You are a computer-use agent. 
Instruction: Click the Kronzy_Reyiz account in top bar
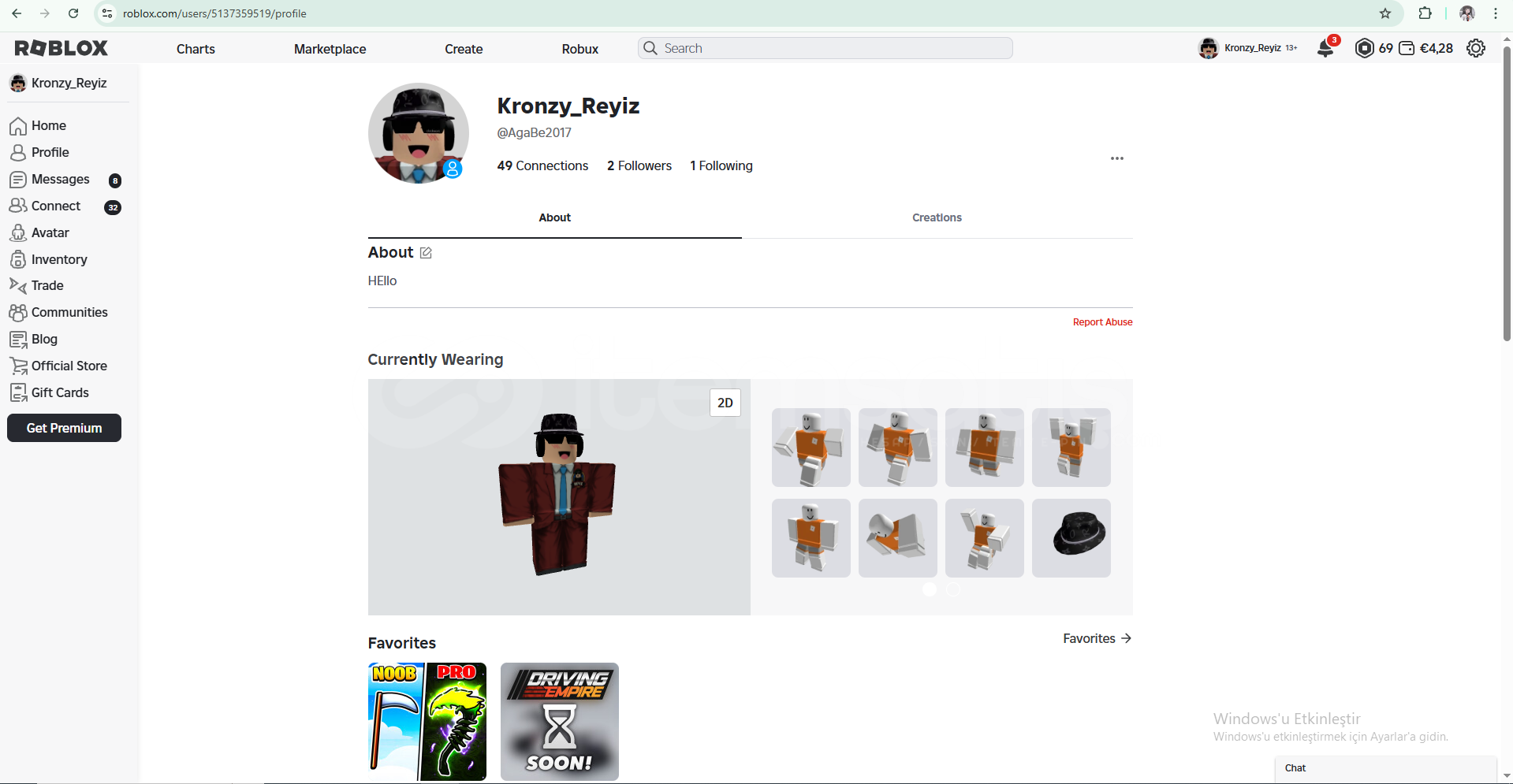click(x=1247, y=48)
